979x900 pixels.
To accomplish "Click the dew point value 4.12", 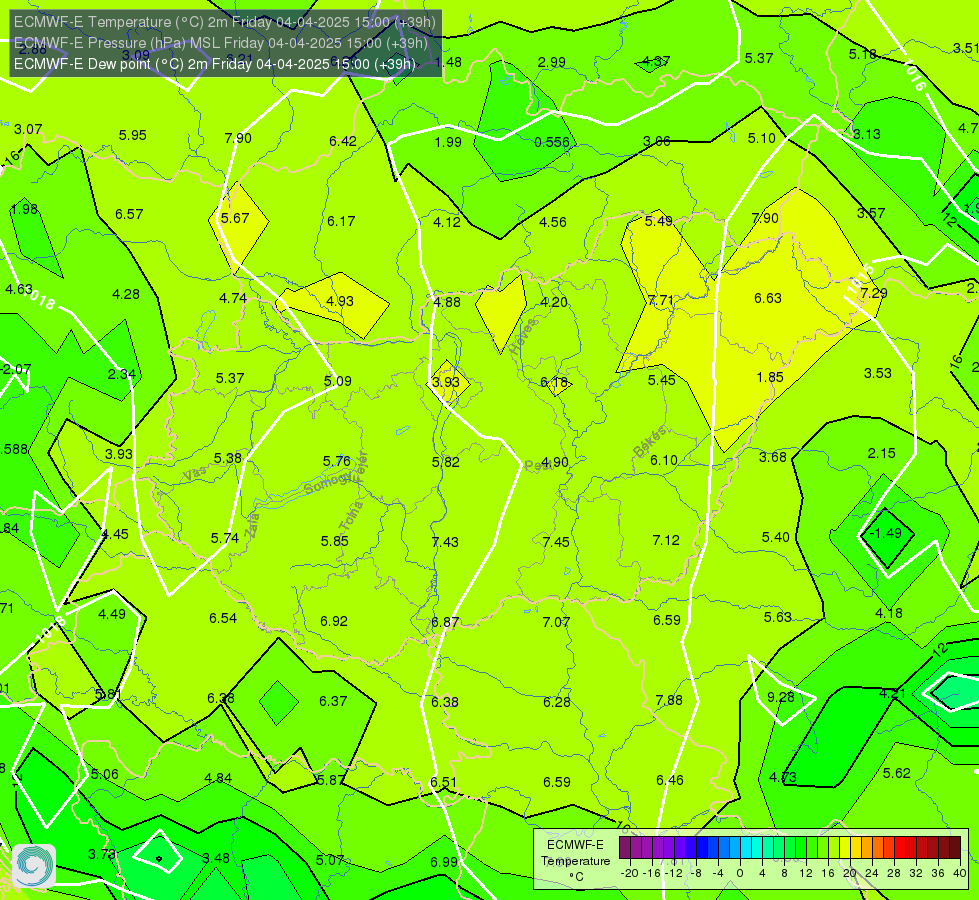I will [447, 222].
